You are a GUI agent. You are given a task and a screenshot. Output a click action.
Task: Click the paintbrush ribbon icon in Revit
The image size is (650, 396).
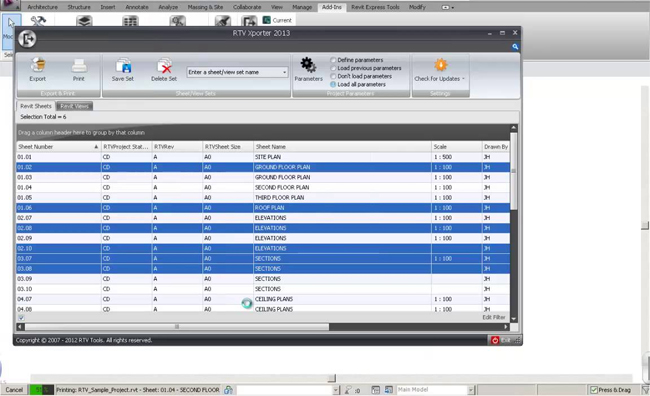(223, 21)
